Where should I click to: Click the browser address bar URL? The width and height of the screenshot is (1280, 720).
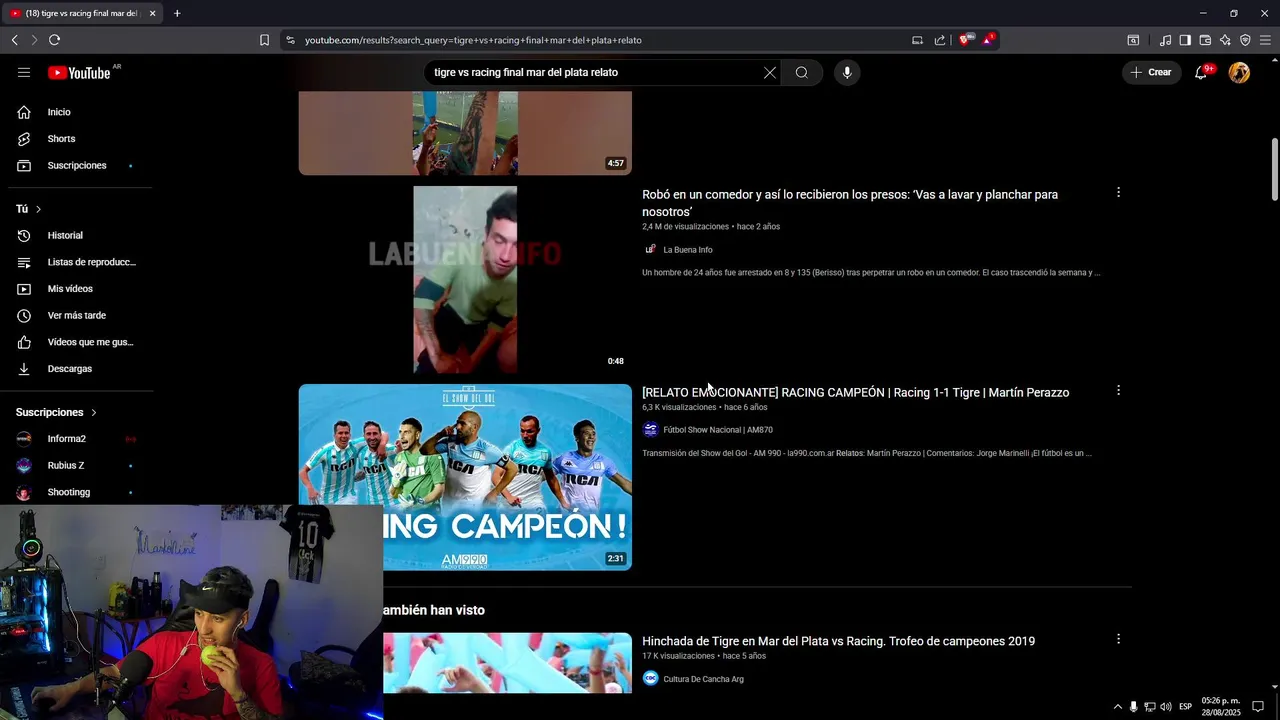pos(473,40)
